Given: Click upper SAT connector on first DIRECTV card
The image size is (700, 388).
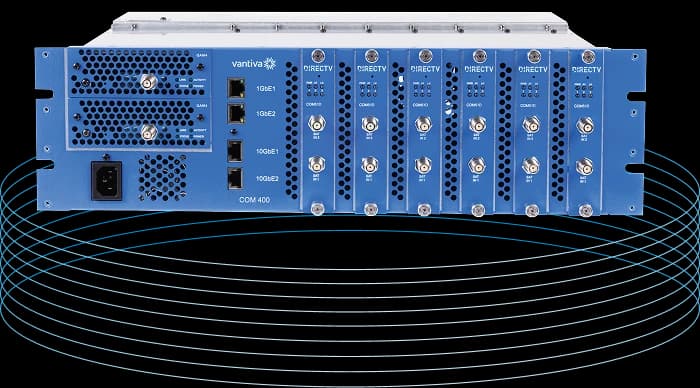Looking at the screenshot, I should tap(317, 123).
